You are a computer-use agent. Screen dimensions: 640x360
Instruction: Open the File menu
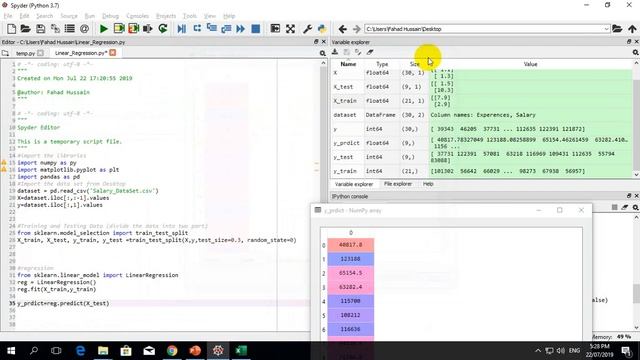coord(8,16)
